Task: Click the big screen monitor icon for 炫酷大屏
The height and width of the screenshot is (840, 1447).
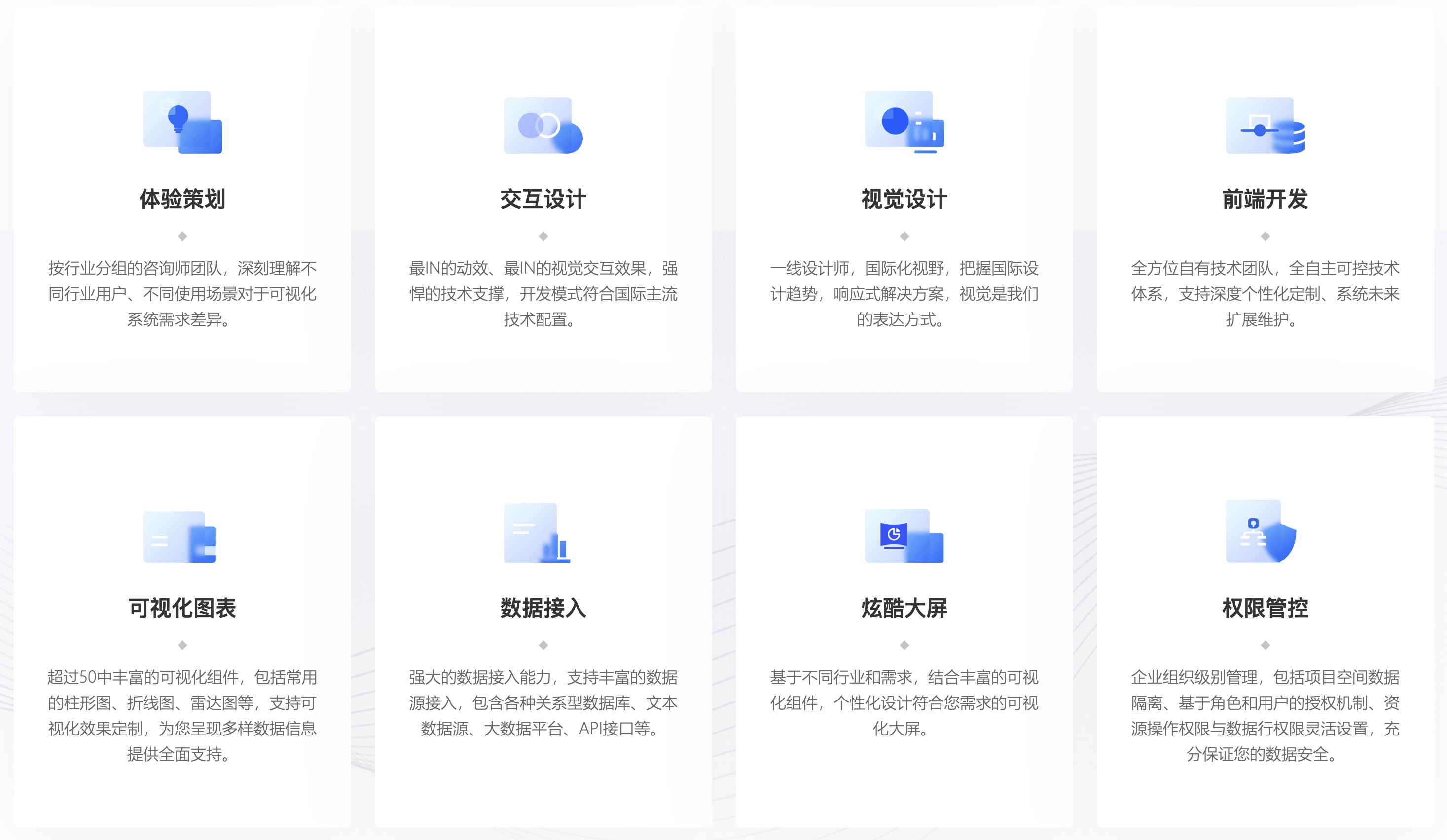Action: (x=904, y=536)
